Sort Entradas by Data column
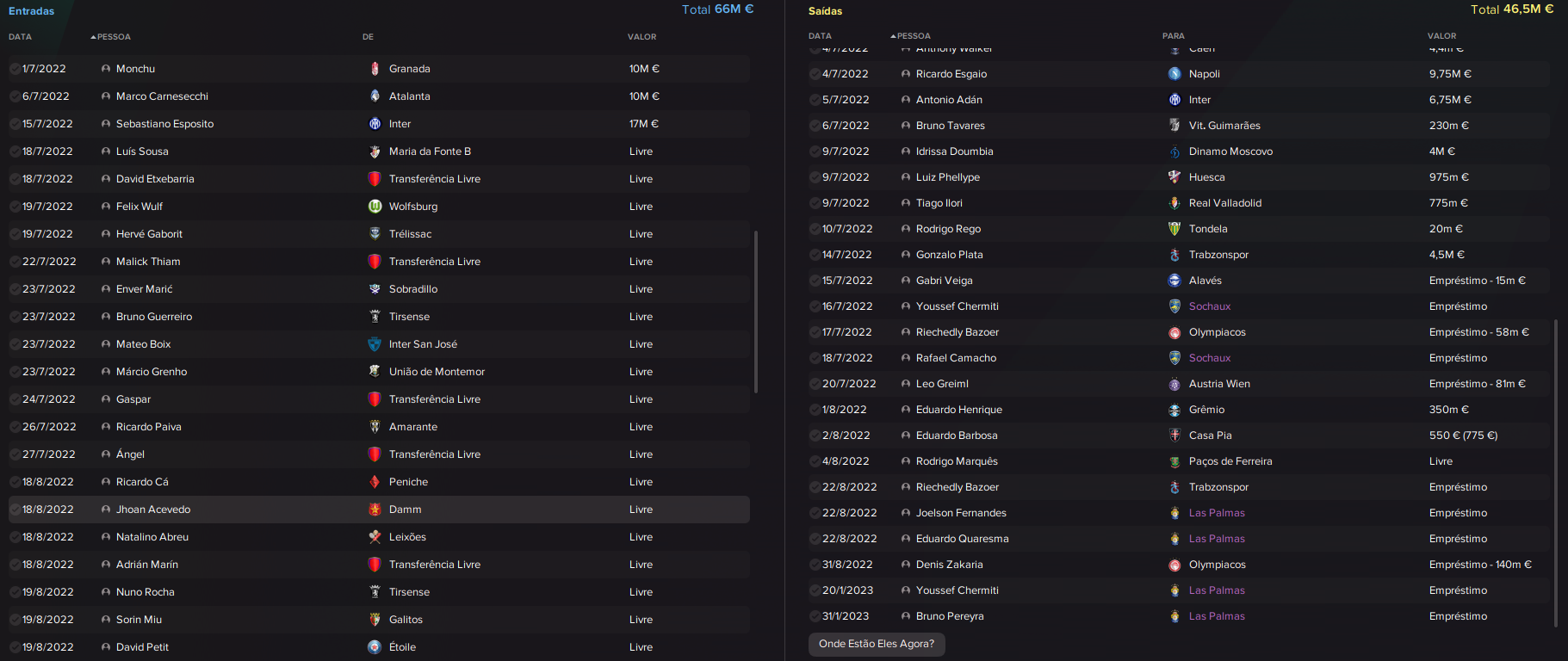Image resolution: width=1568 pixels, height=661 pixels. point(20,37)
